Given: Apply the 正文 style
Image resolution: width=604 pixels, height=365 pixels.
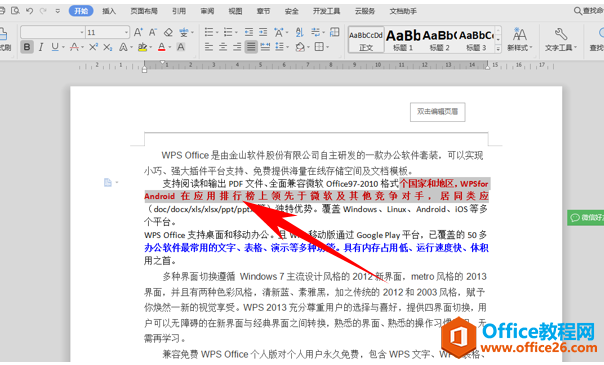Looking at the screenshot, I should click(366, 40).
